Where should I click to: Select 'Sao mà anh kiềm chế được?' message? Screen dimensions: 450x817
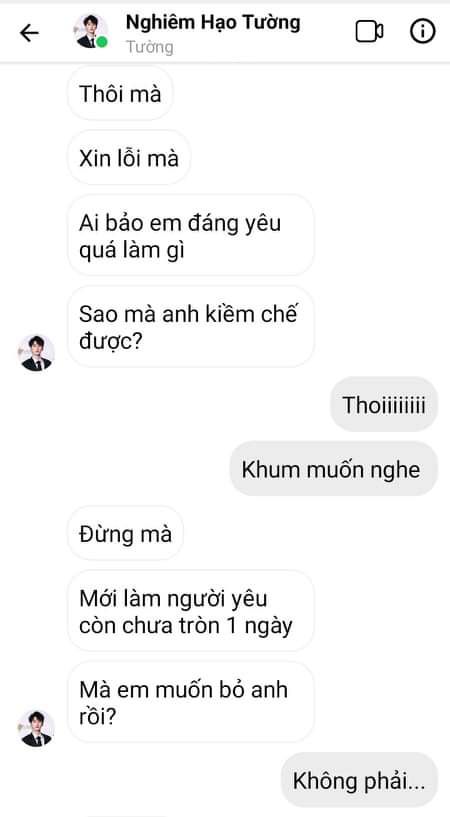pos(191,327)
